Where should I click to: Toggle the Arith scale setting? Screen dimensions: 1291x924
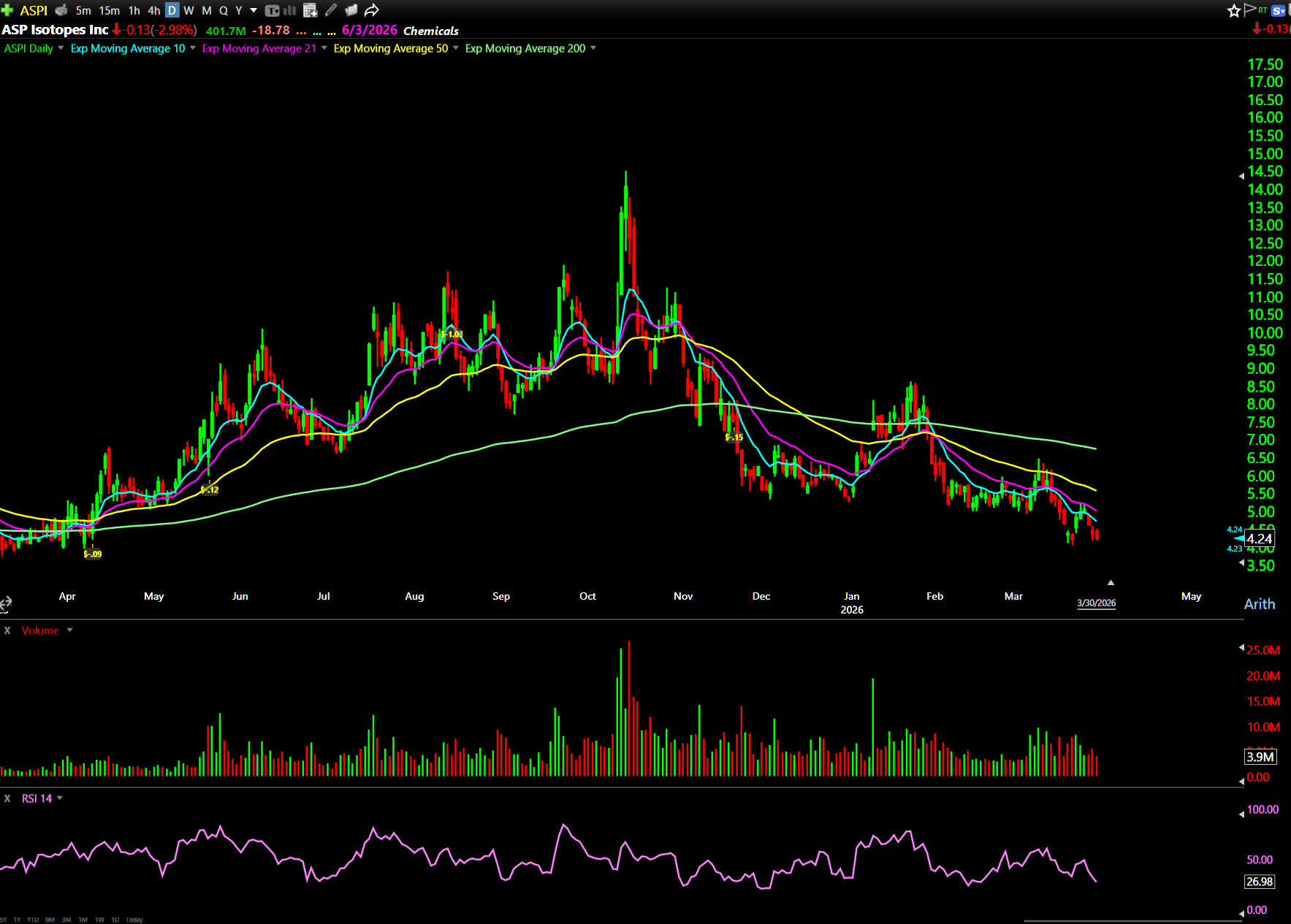pos(1259,604)
